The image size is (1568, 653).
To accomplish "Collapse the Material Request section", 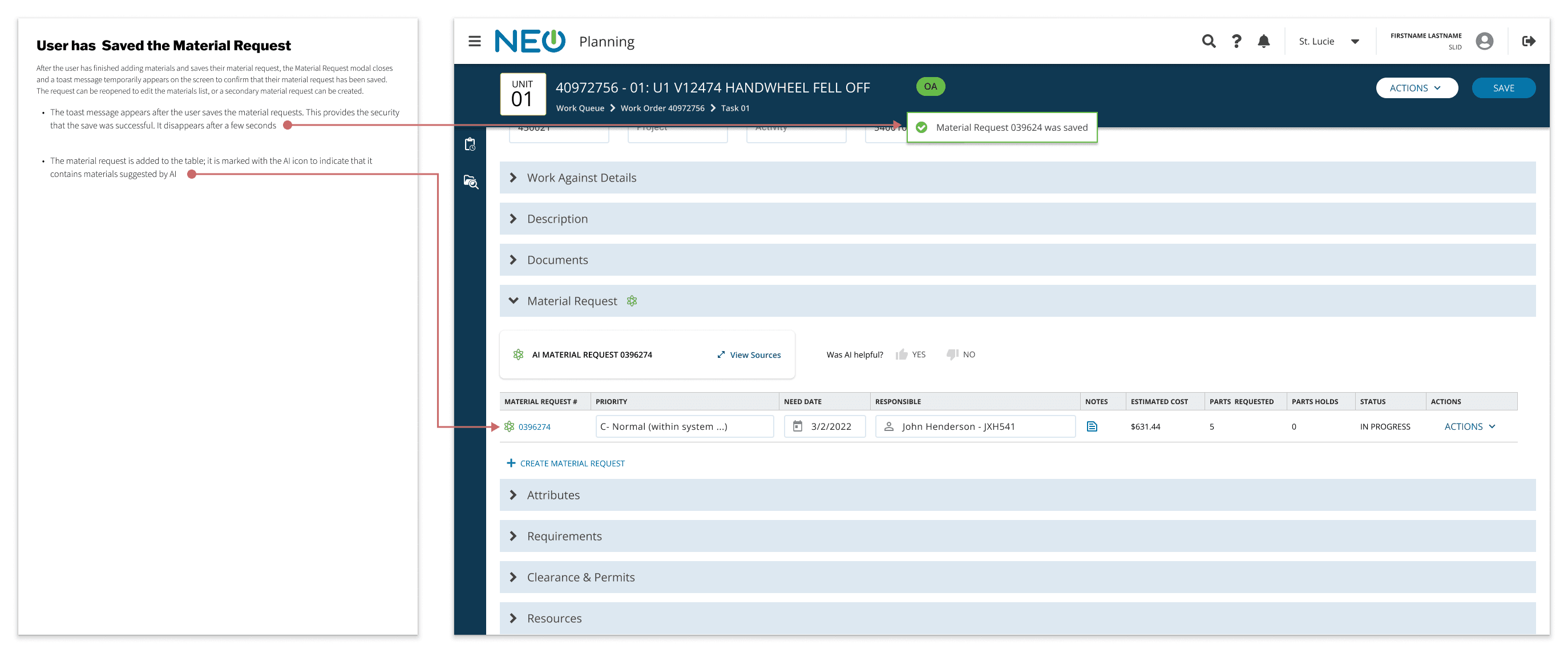I will 513,301.
